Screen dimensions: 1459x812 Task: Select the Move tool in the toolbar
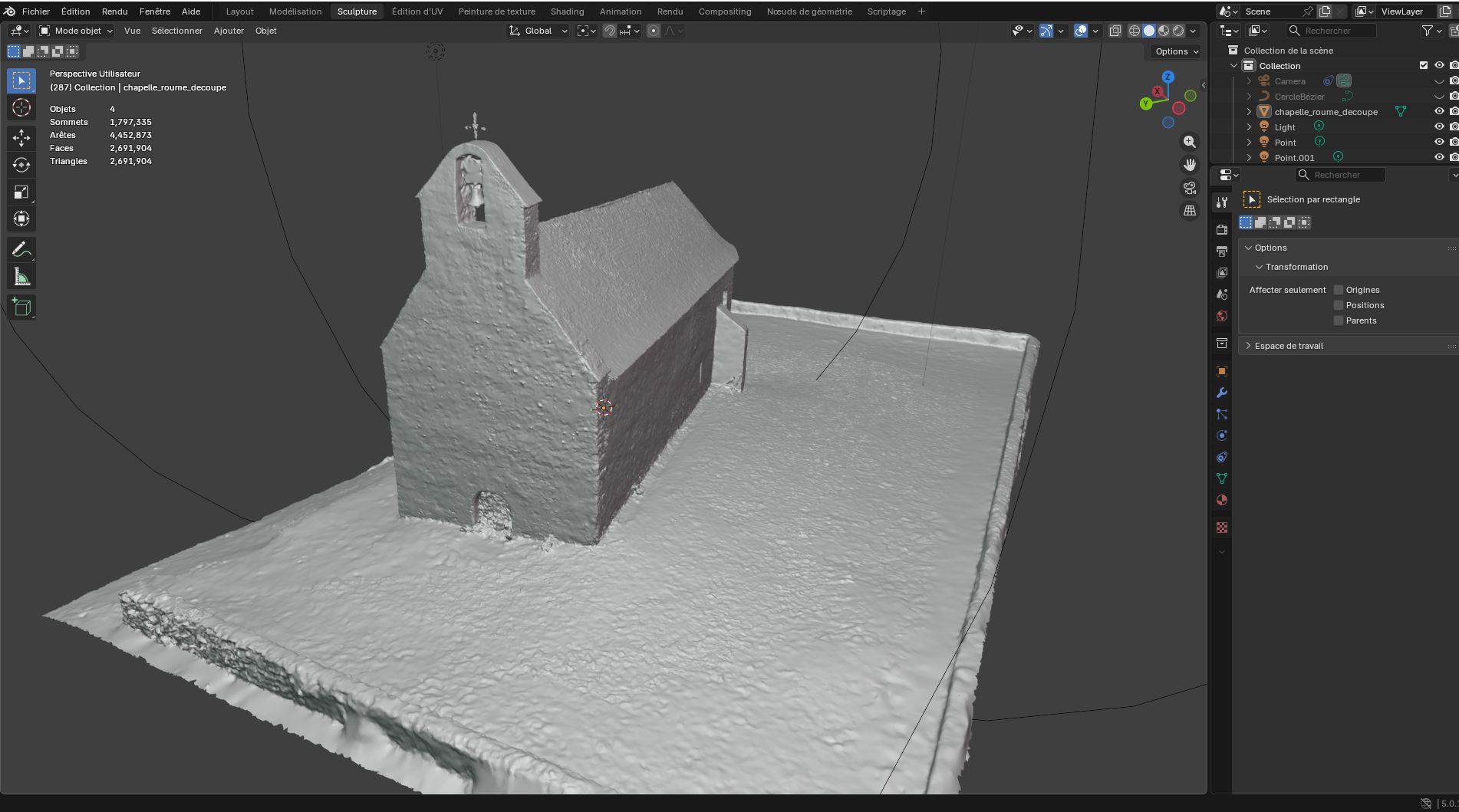(21, 138)
